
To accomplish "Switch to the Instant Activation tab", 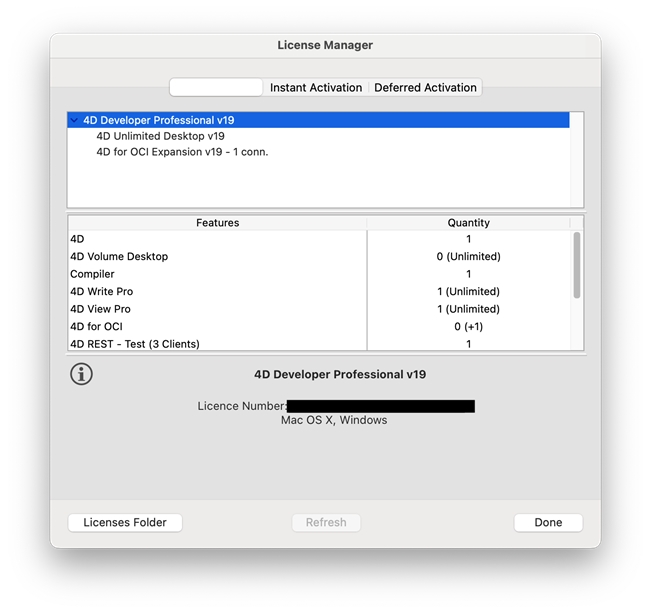I will pos(316,88).
